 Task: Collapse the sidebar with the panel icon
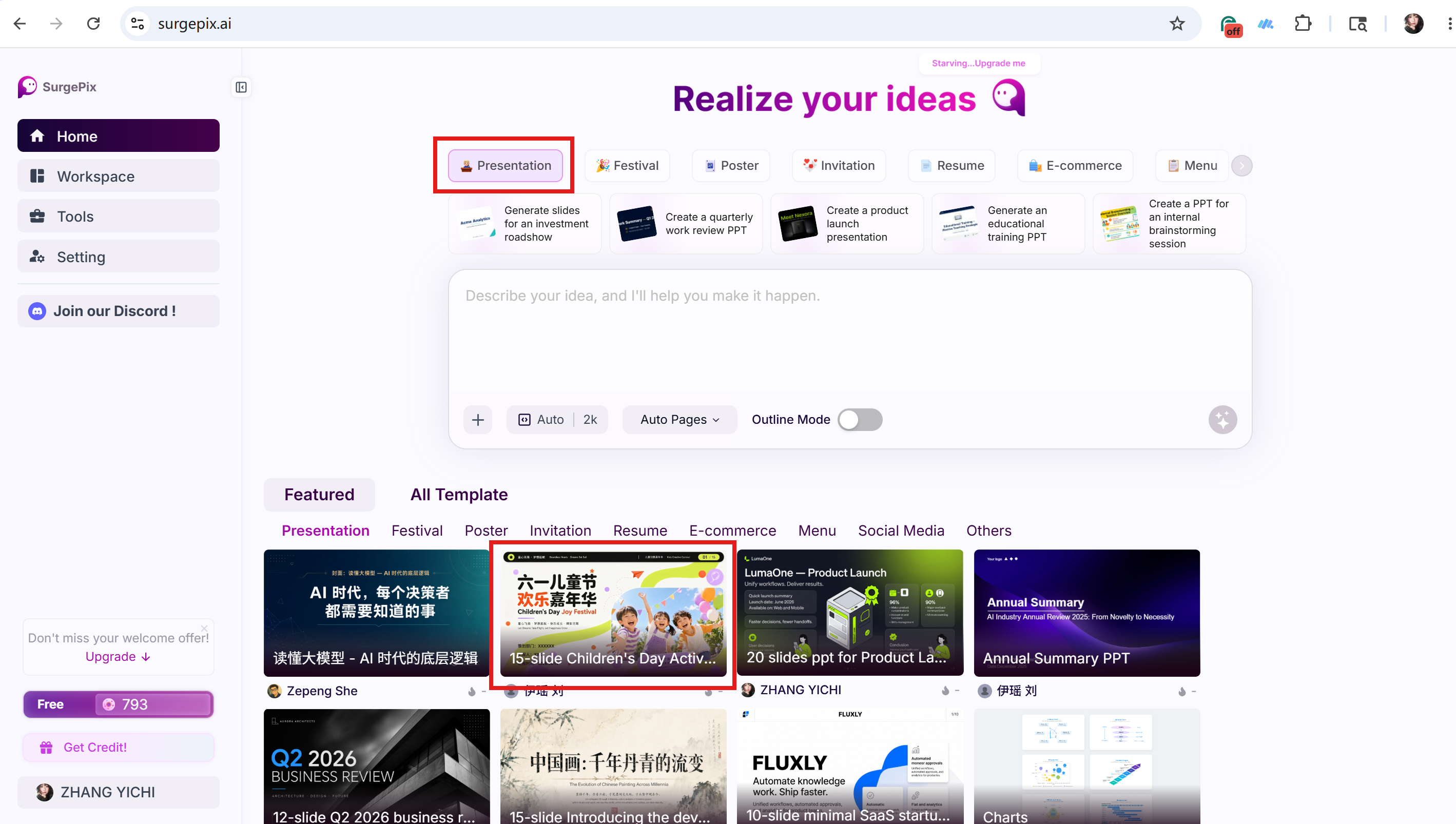241,87
